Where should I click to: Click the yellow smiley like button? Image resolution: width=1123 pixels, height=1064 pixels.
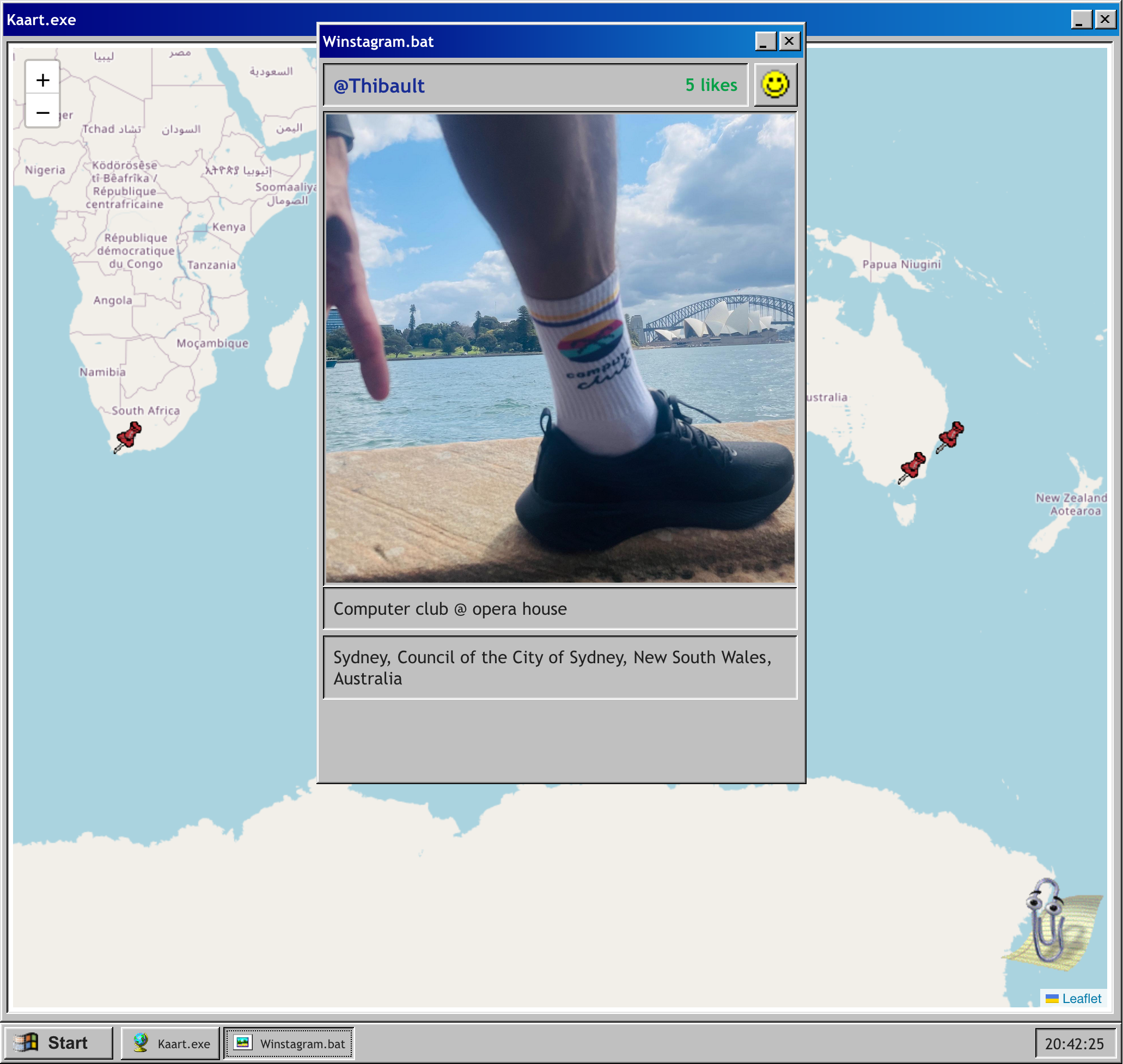(x=775, y=85)
